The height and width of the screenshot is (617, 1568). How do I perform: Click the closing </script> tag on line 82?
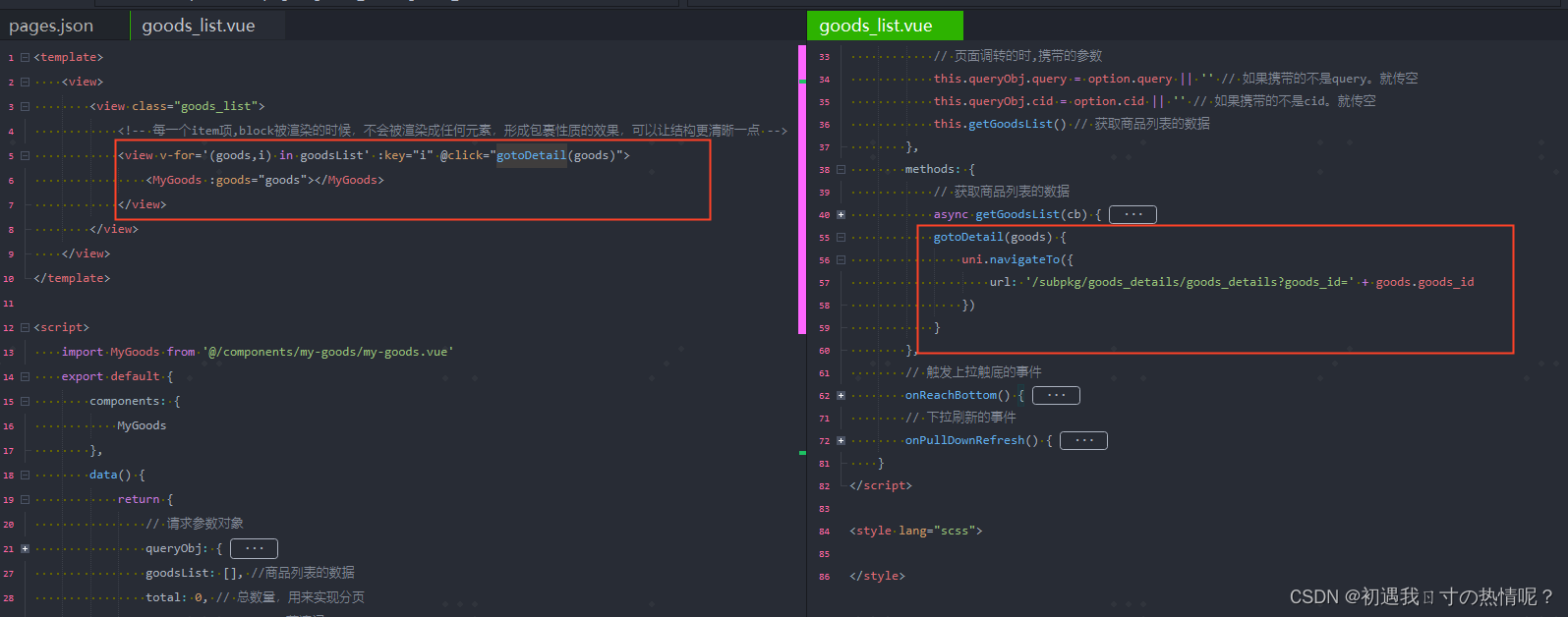tap(881, 485)
